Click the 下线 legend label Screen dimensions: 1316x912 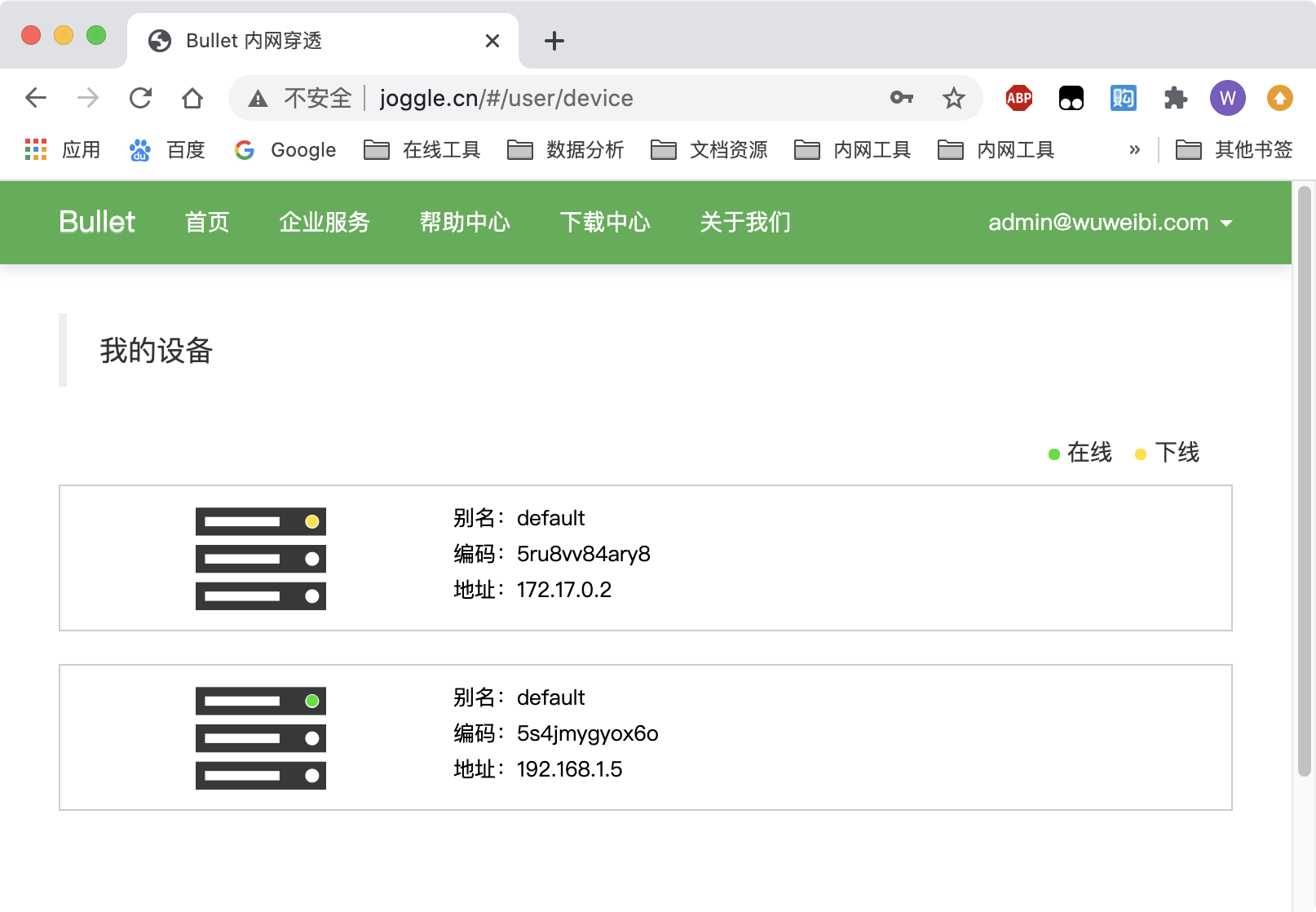(x=1177, y=452)
